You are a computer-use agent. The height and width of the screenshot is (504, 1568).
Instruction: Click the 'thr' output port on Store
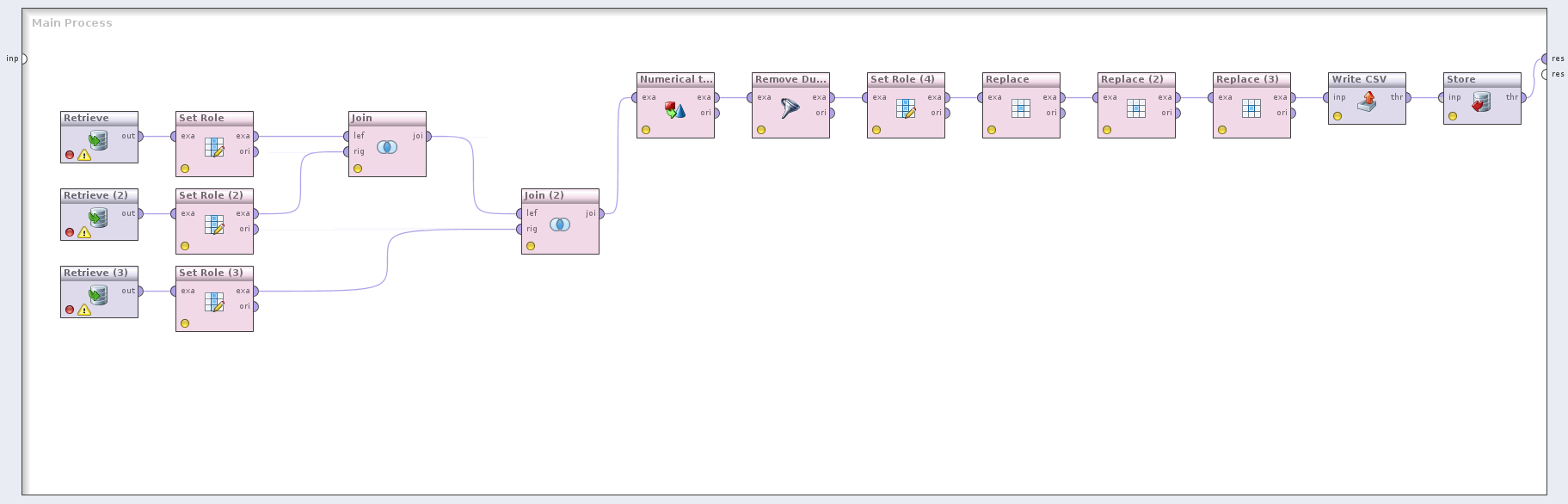1522,97
